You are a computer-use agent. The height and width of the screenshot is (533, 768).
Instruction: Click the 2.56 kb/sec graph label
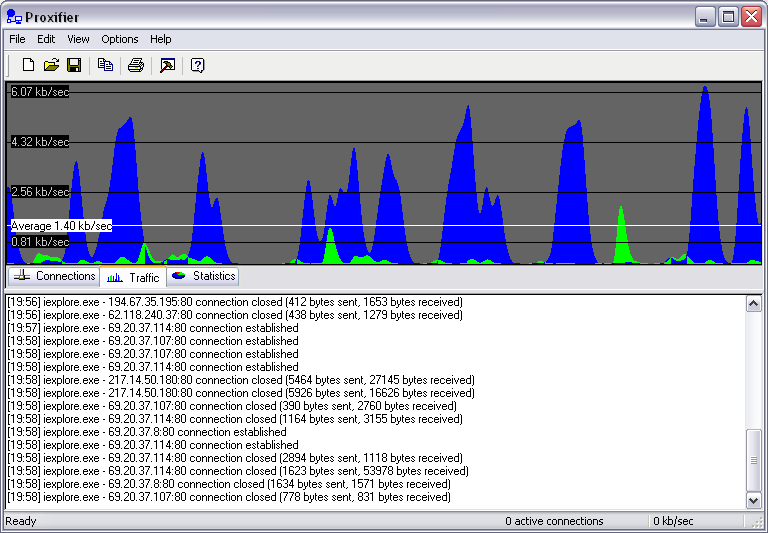40,192
